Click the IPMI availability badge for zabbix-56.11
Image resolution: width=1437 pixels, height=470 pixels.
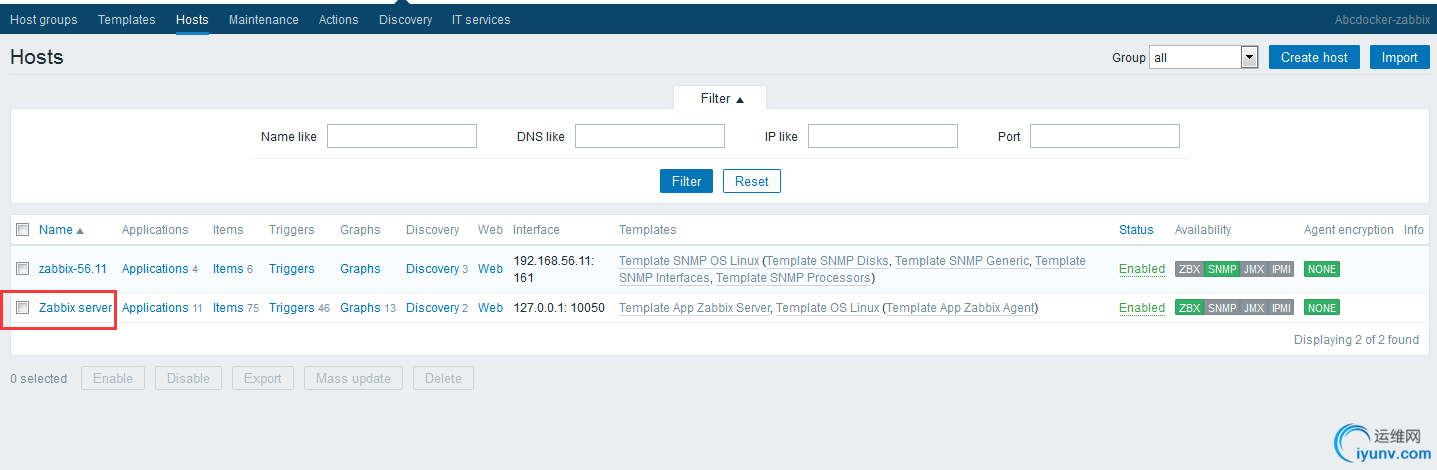tap(1281, 269)
